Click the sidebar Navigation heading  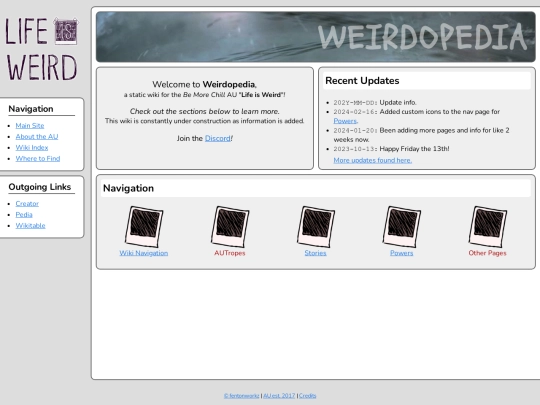[x=31, y=109]
